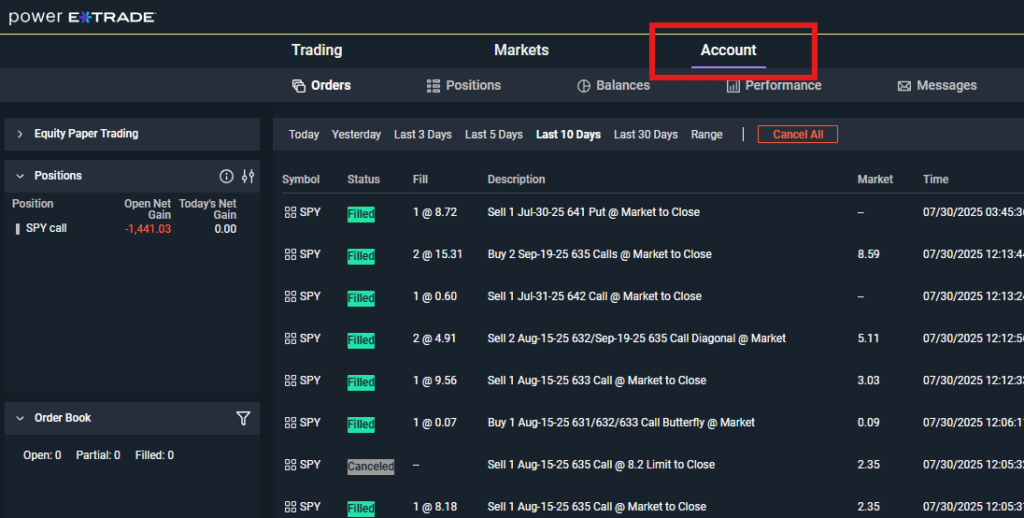Expand the Equity Paper Trading section

[x=19, y=134]
